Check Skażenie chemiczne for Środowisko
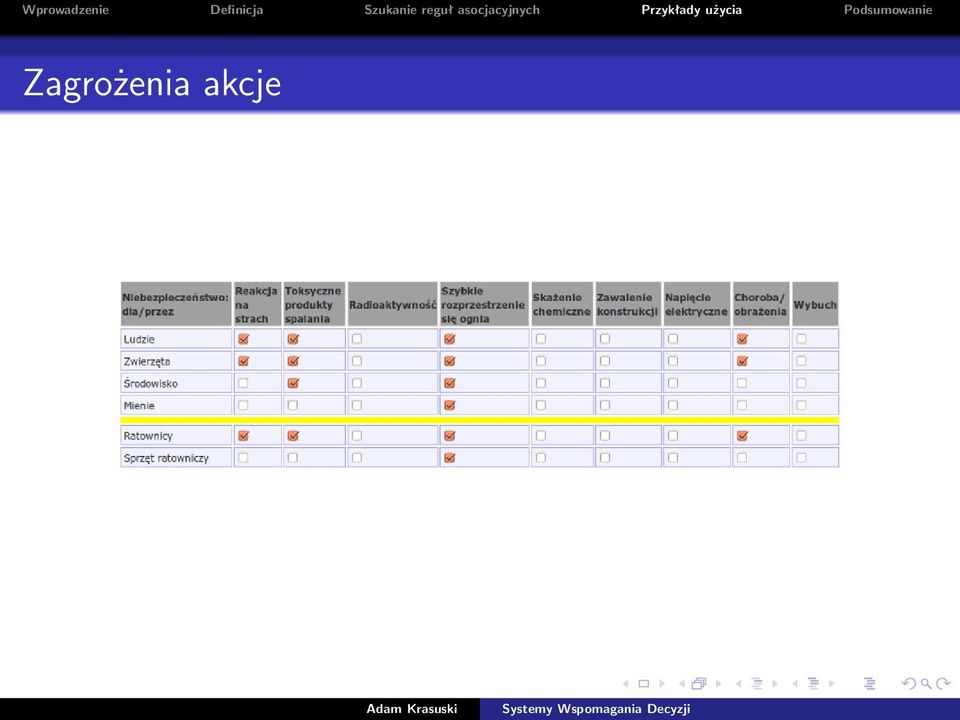This screenshot has height=720, width=960. pos(541,383)
